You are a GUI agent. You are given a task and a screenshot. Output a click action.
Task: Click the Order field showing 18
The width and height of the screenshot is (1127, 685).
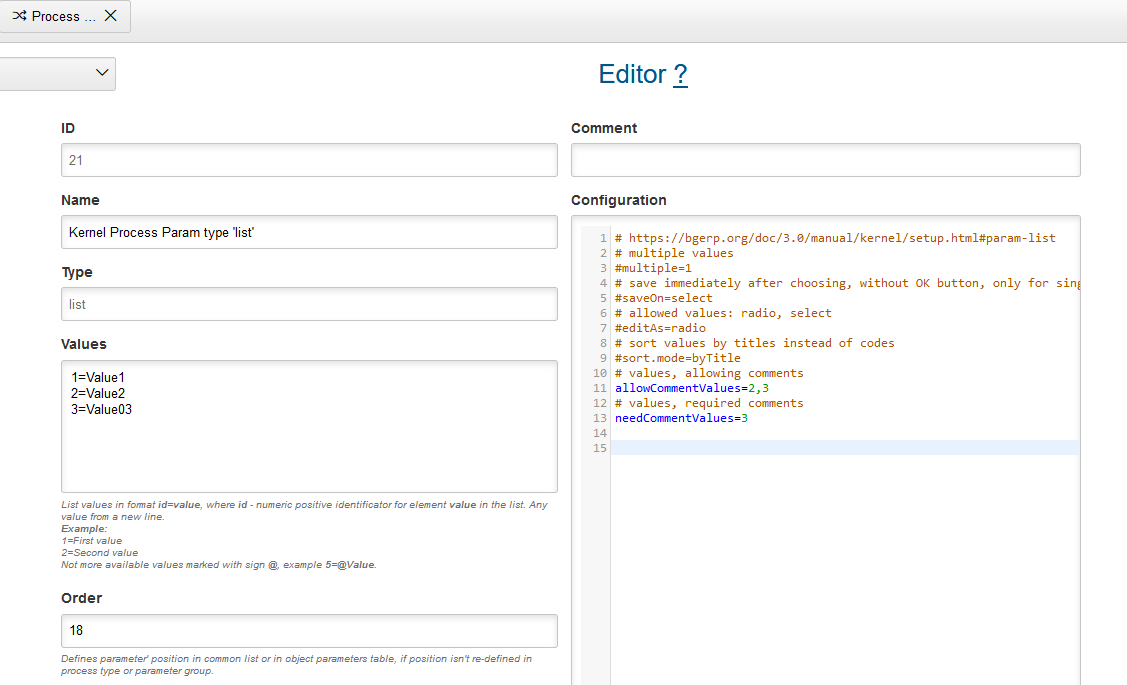tap(309, 630)
